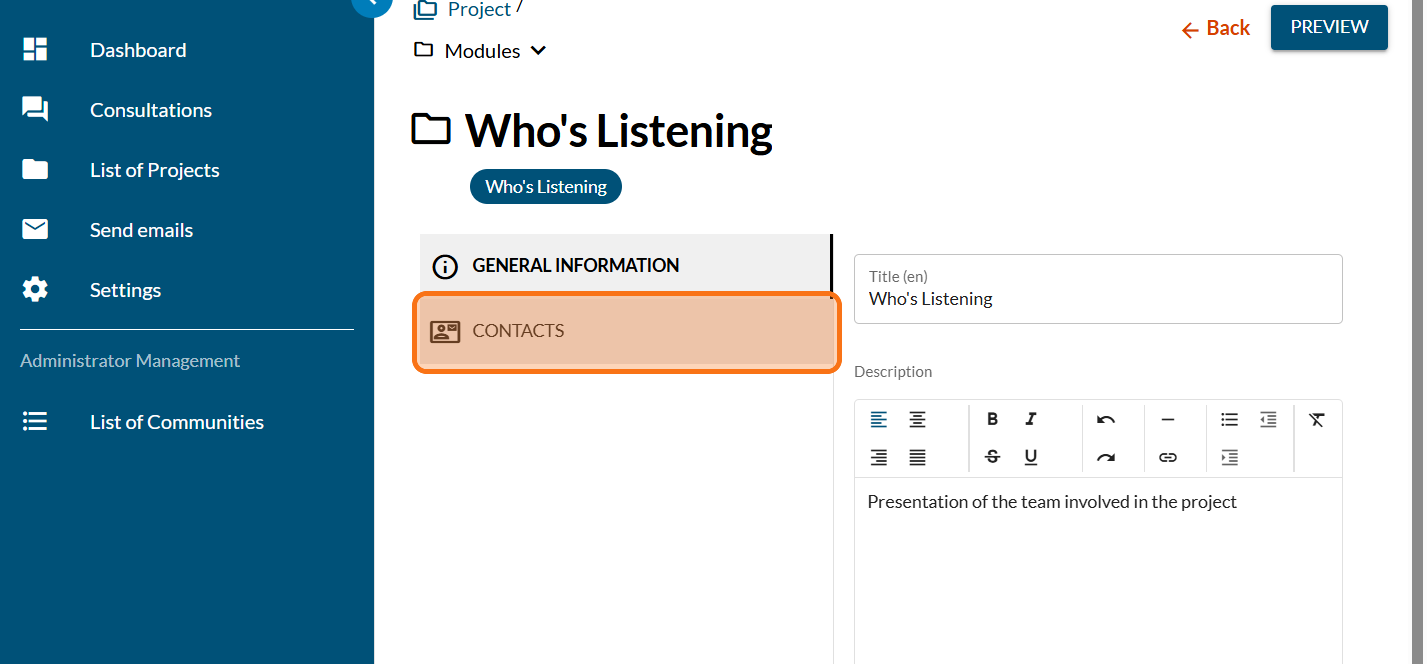Open List of Communities in sidebar
The image size is (1427, 664).
[x=176, y=422]
